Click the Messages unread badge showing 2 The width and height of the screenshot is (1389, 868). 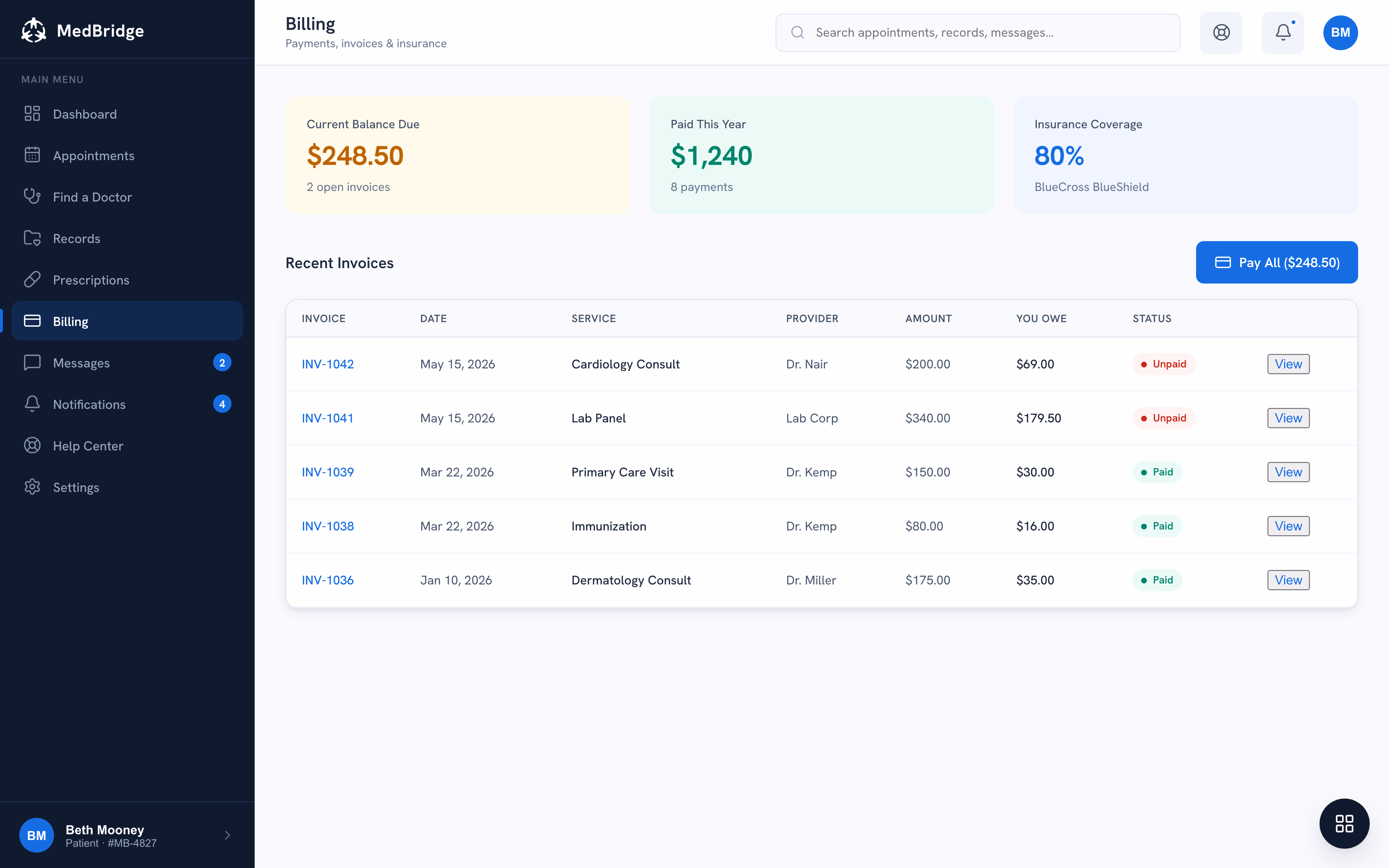(222, 362)
